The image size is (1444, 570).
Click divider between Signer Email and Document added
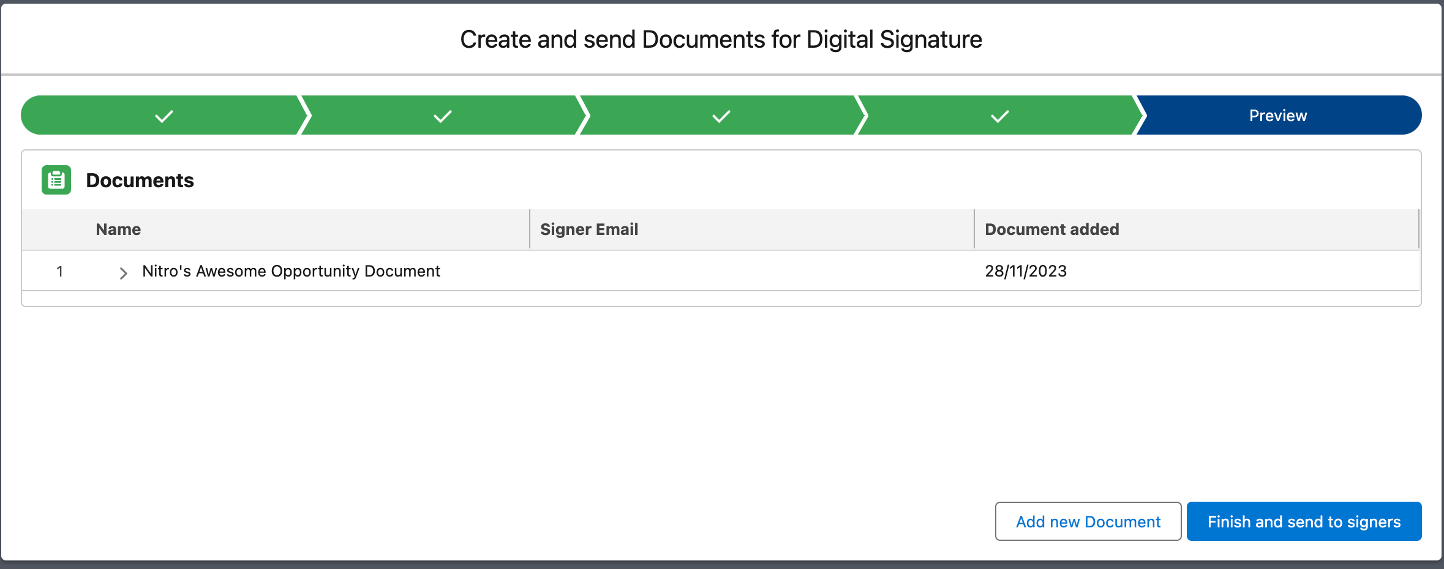pos(974,229)
